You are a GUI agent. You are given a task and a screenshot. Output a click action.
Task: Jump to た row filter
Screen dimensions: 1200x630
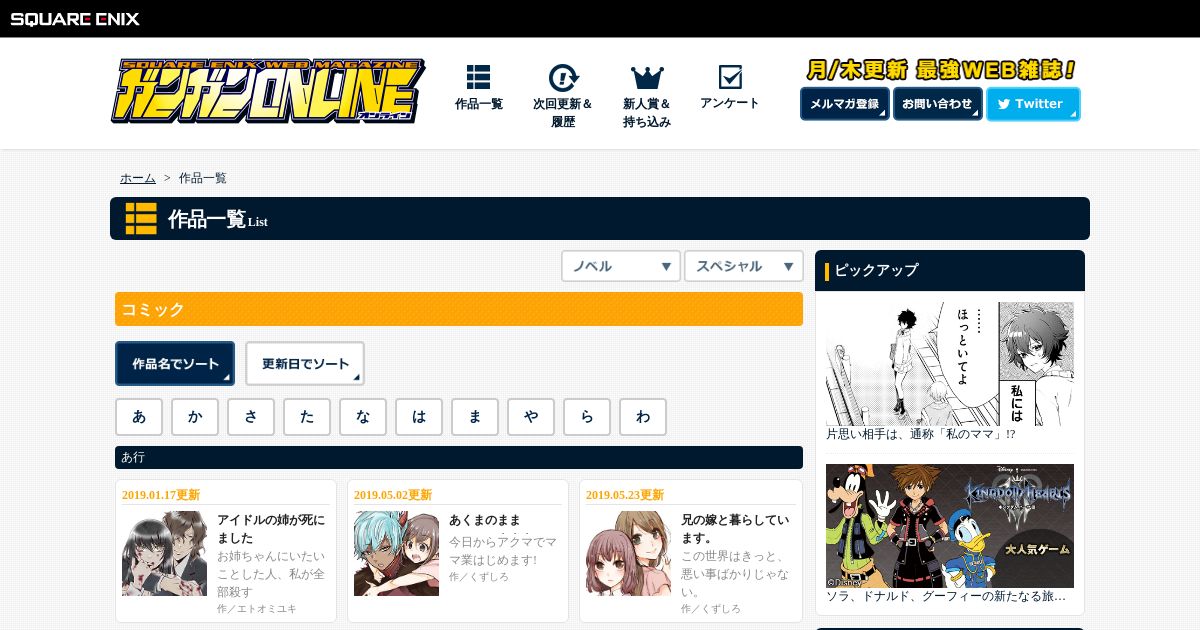click(x=307, y=417)
